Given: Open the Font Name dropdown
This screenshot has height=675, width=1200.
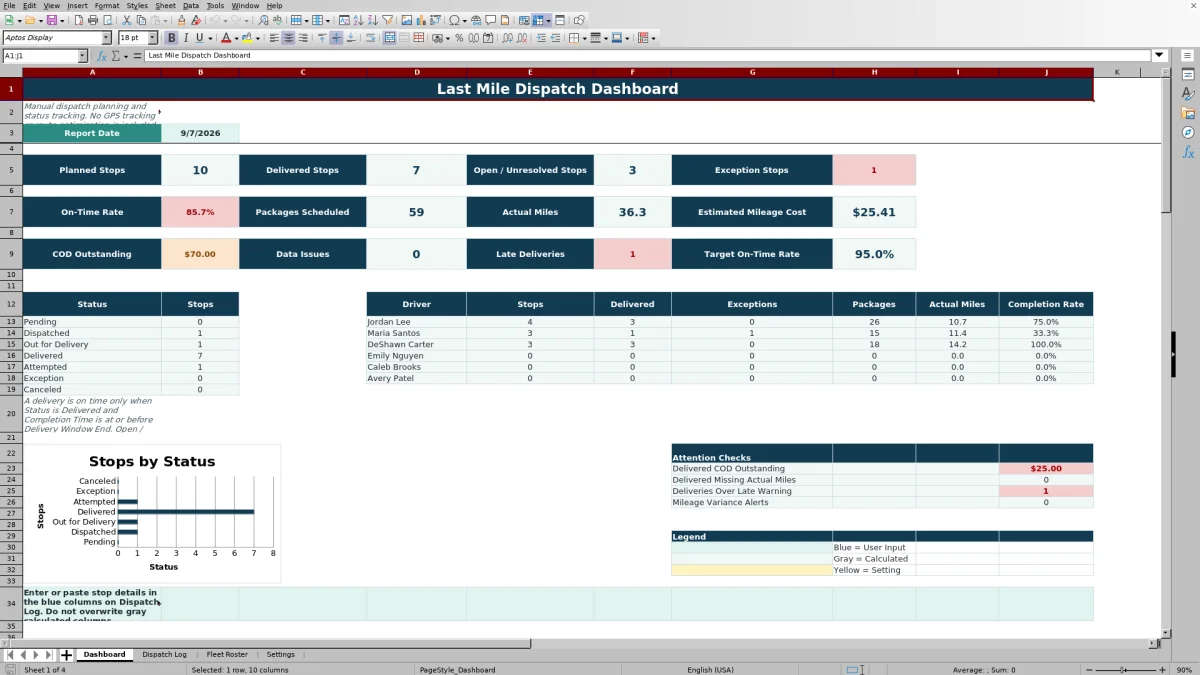Looking at the screenshot, I should [107, 38].
